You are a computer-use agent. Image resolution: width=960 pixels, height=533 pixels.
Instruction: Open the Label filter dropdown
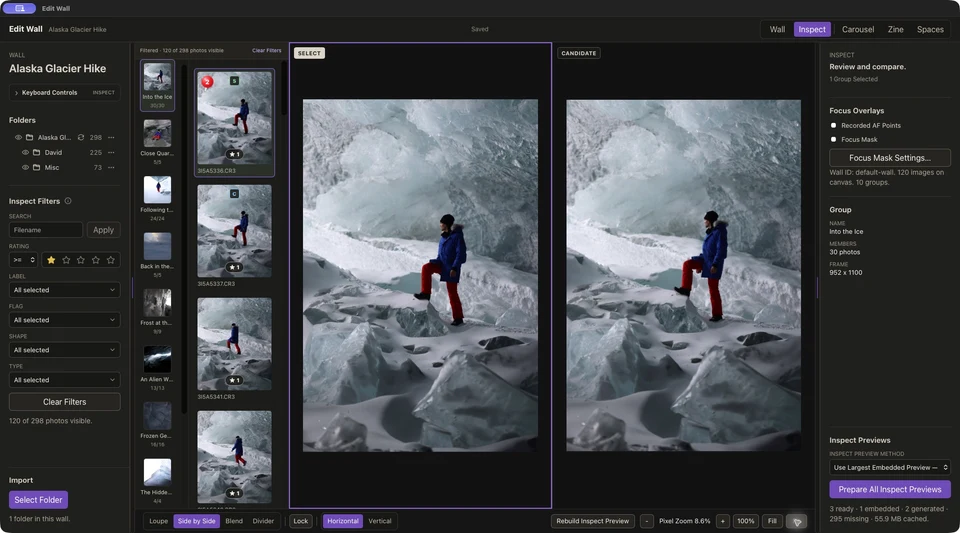coord(64,290)
